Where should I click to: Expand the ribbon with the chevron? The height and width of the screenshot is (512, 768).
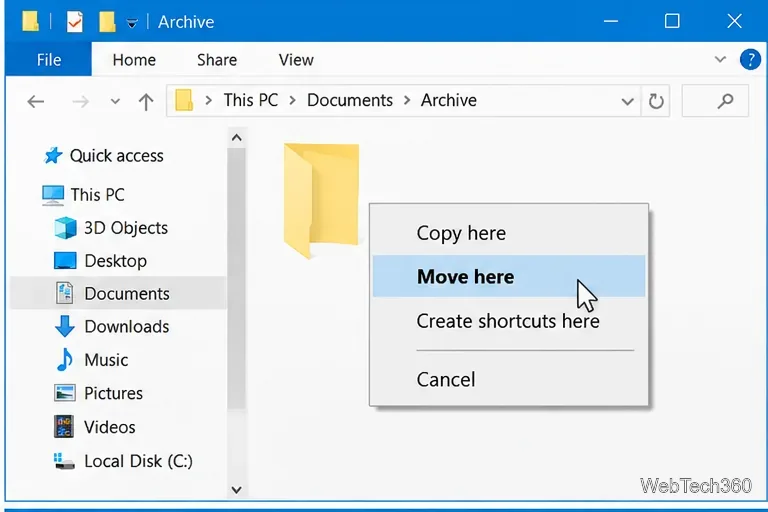click(x=720, y=60)
